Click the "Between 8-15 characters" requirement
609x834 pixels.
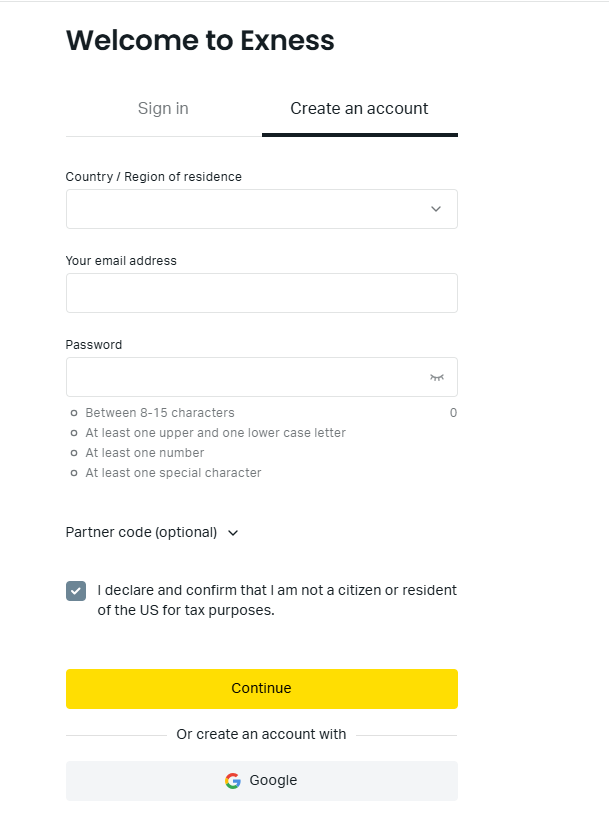coord(160,413)
